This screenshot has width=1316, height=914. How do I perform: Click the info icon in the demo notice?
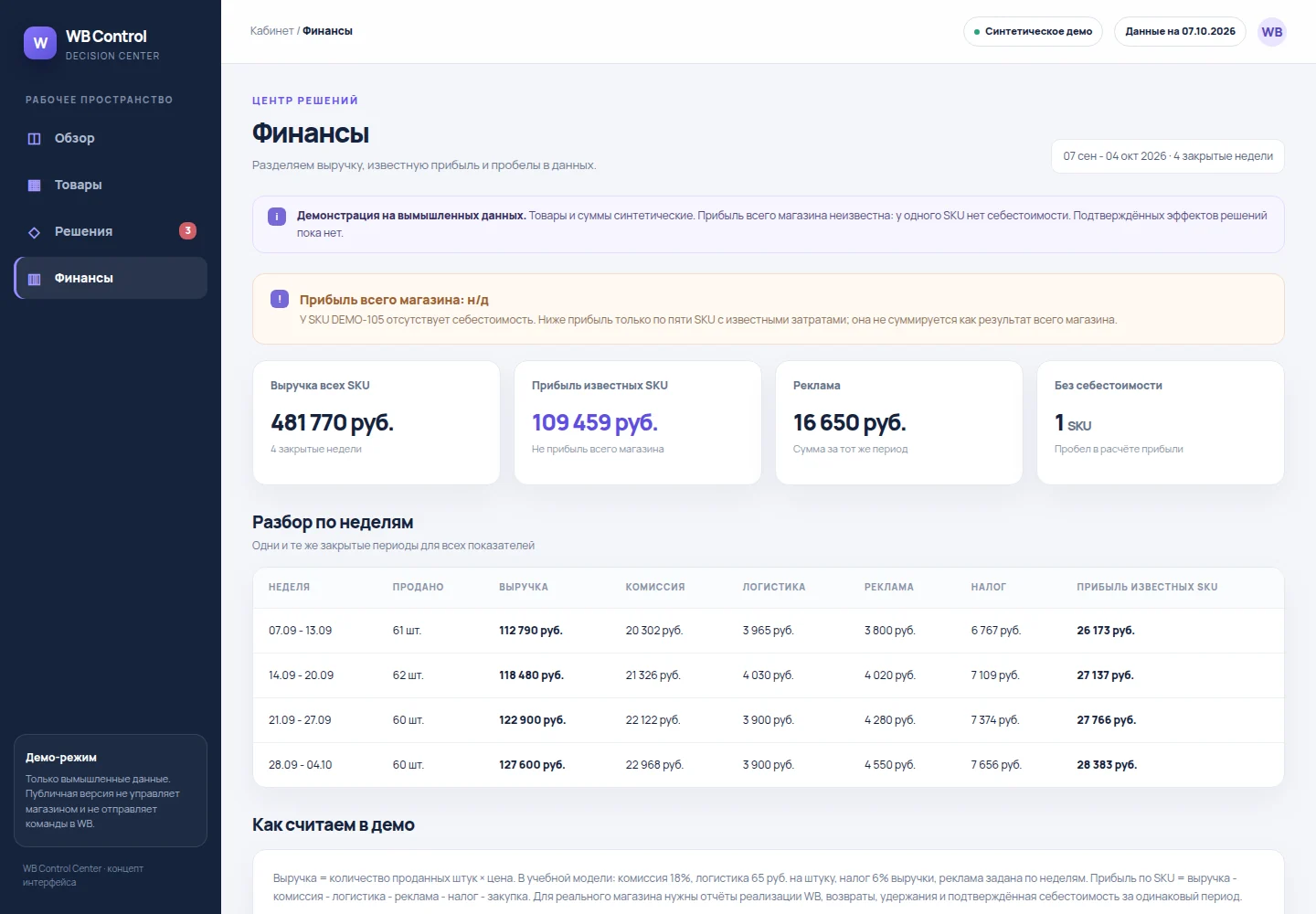click(277, 217)
